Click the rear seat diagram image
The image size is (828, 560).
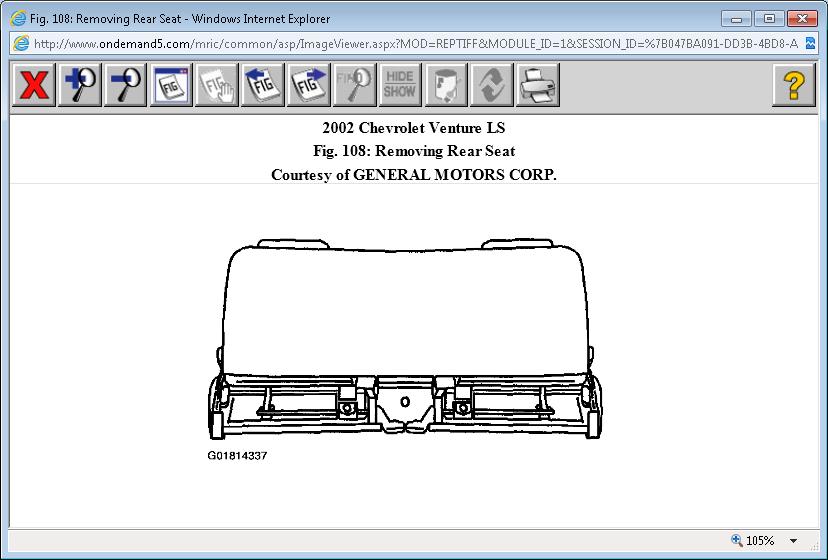pos(405,339)
